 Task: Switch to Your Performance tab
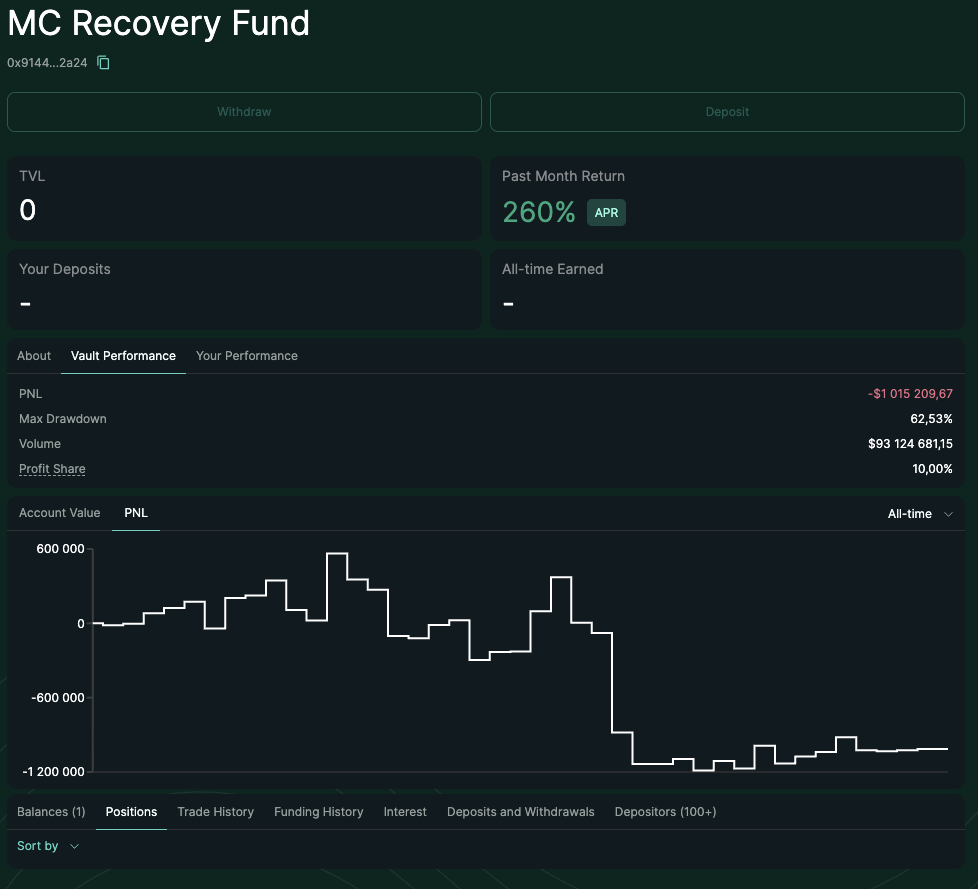coord(247,356)
